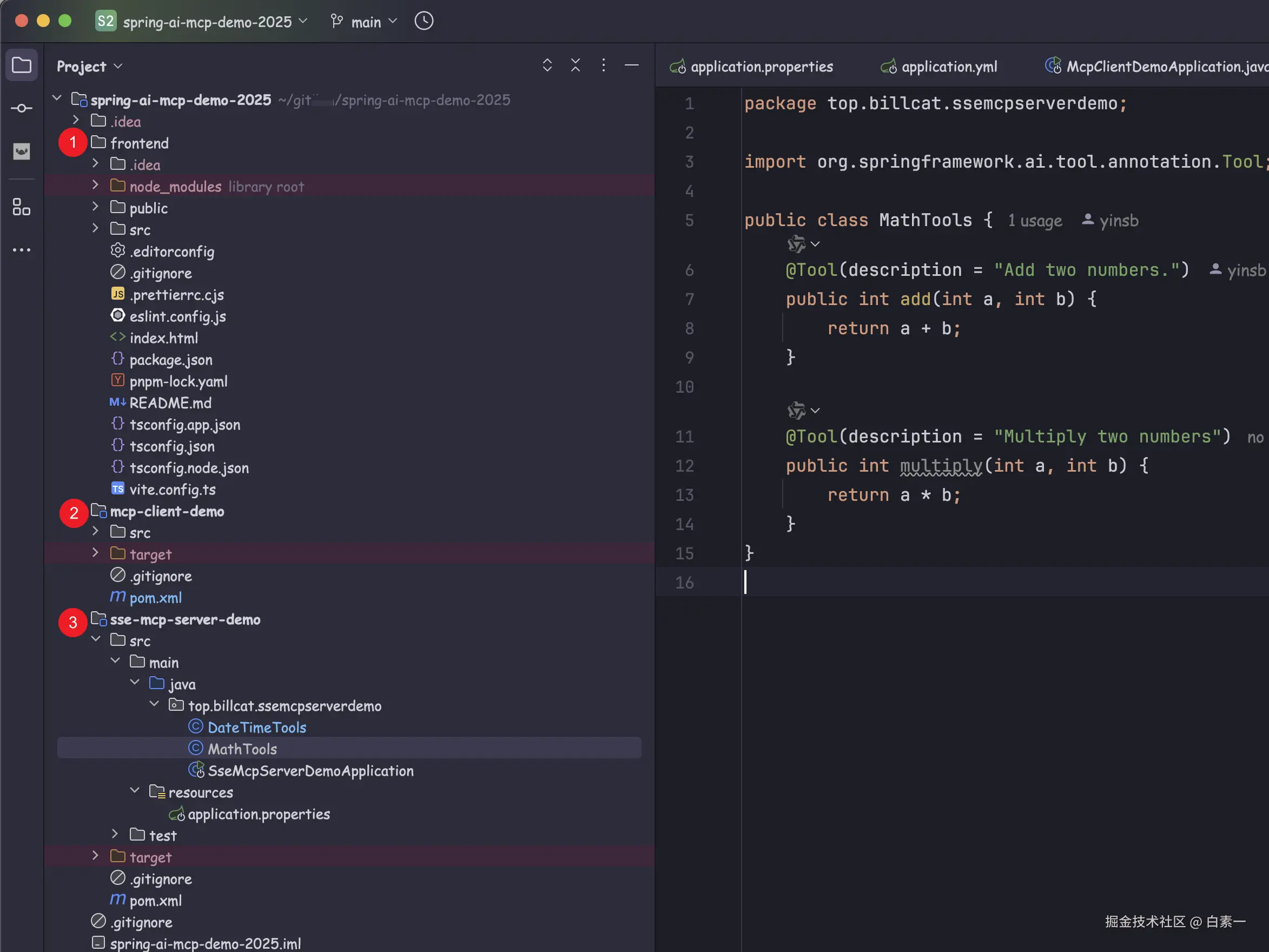Open Project panel options kebab menu
This screenshot has width=1269, height=952.
point(604,65)
